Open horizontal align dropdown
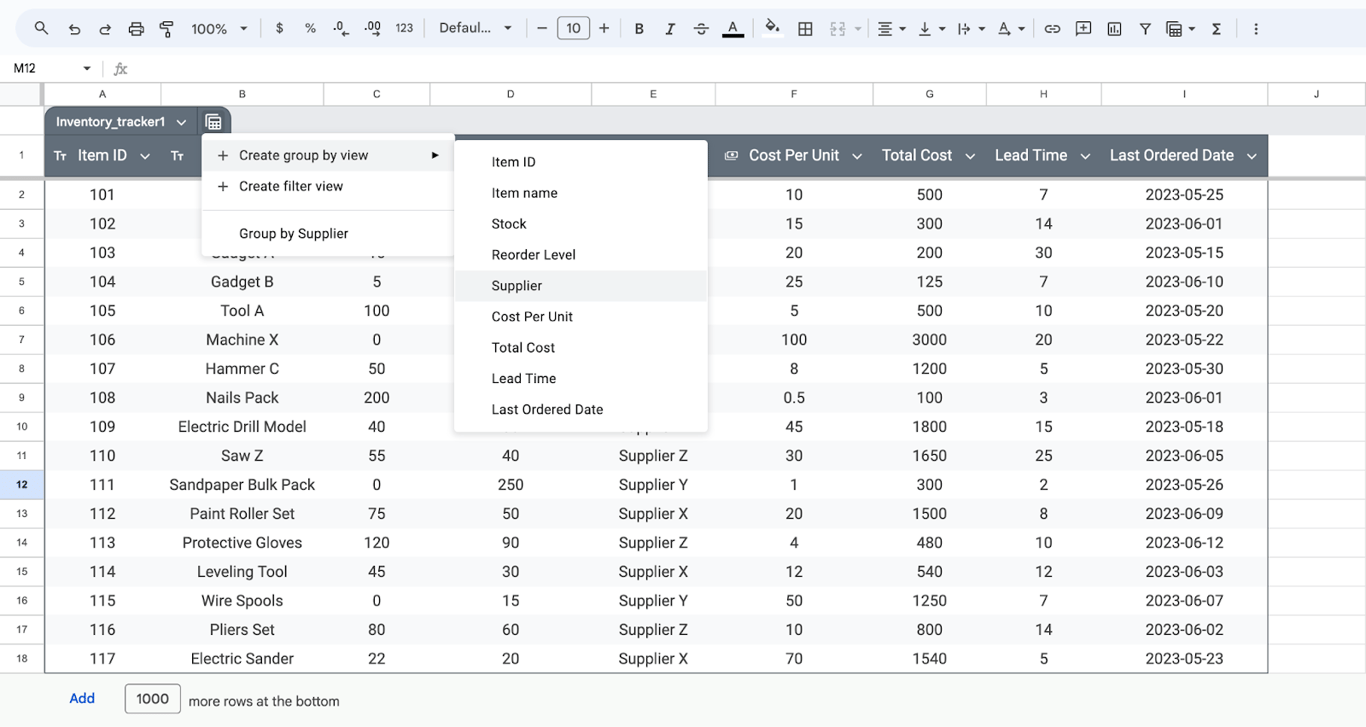 click(x=891, y=29)
